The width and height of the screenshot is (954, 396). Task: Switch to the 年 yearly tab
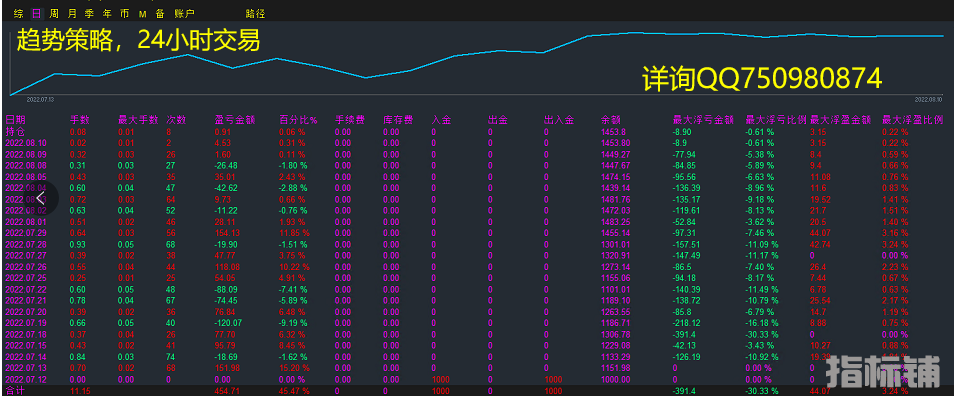(107, 13)
